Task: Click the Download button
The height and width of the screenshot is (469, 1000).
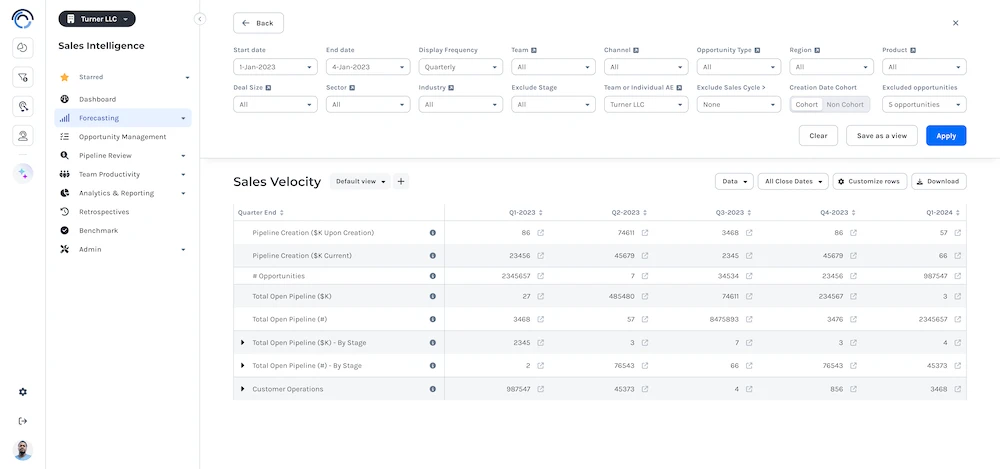Action: coord(938,182)
